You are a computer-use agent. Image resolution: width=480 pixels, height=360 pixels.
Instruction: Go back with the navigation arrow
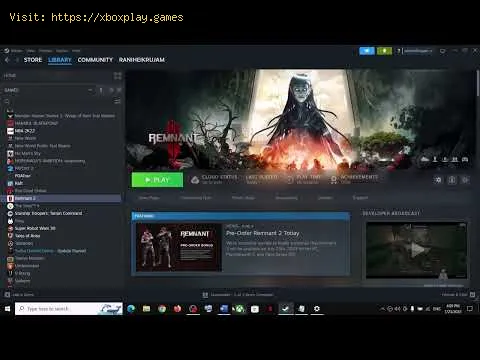pos(7,60)
